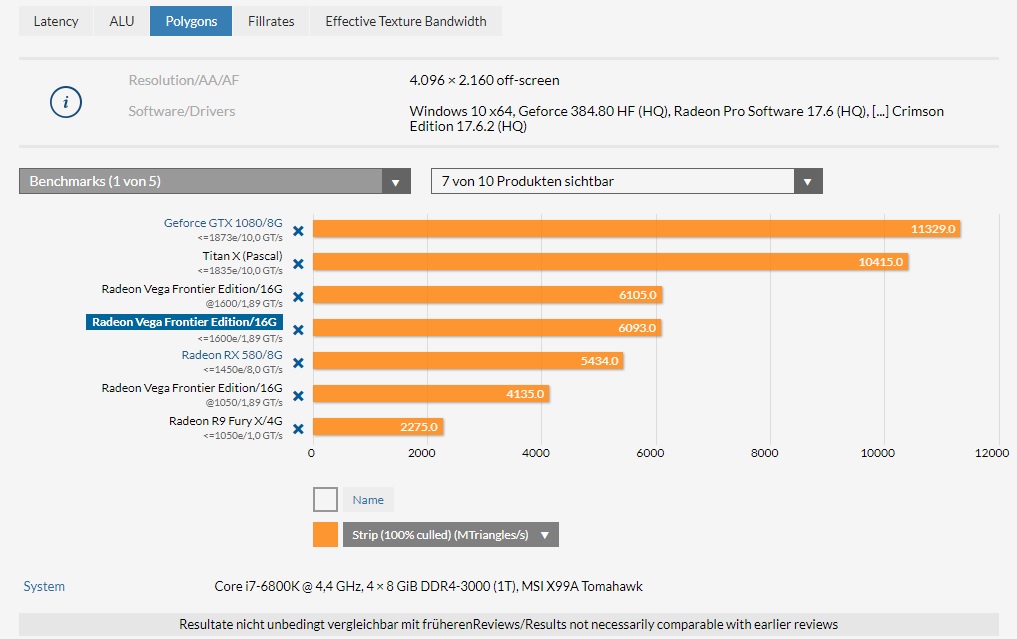Click the 10415.0 bar for Titan X
The image size is (1017, 639).
click(x=610, y=261)
